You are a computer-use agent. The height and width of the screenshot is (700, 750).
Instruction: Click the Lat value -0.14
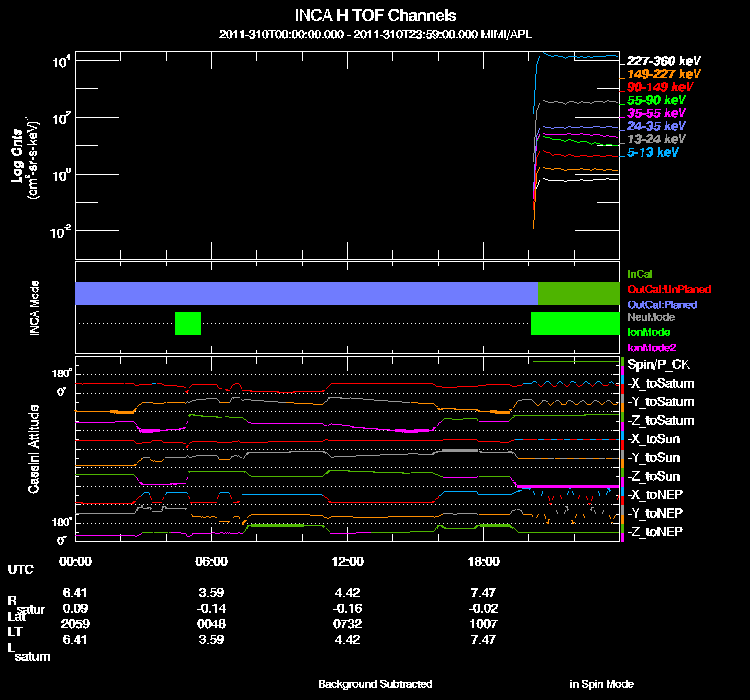tap(211, 608)
